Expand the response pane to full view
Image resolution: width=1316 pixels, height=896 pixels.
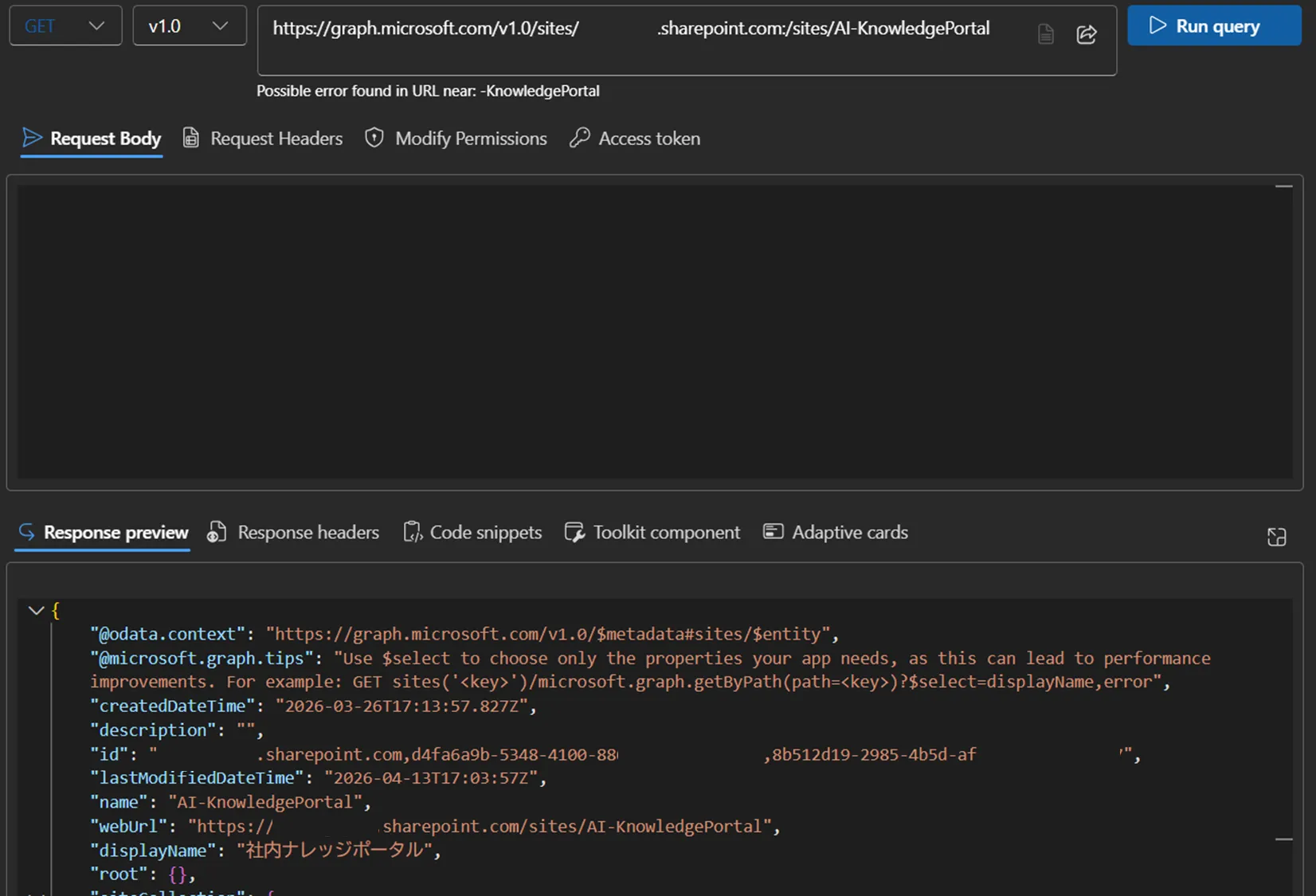(x=1276, y=537)
